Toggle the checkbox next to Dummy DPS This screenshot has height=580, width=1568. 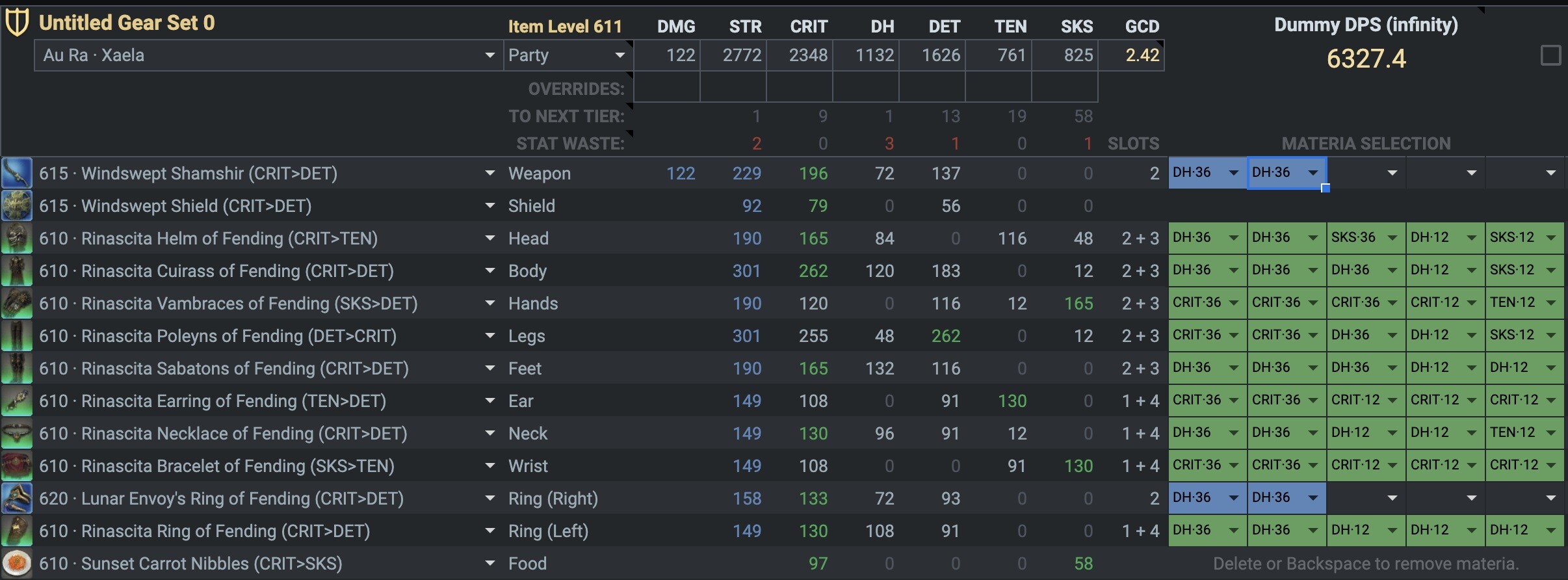point(1550,55)
